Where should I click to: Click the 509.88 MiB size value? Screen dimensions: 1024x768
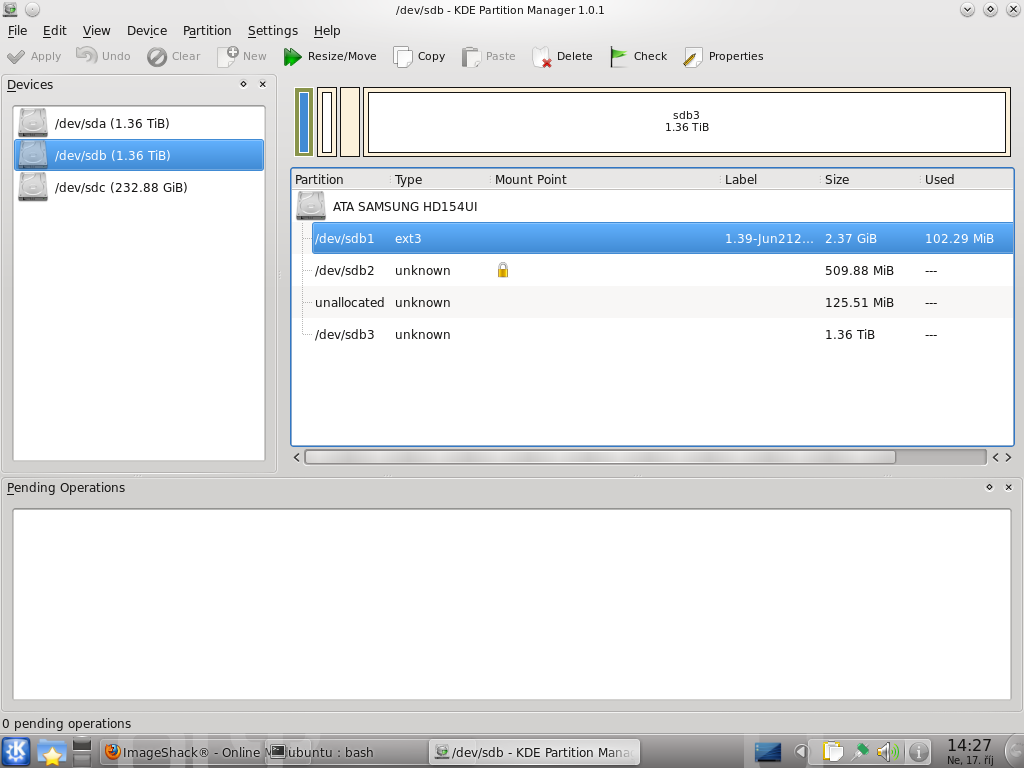859,270
